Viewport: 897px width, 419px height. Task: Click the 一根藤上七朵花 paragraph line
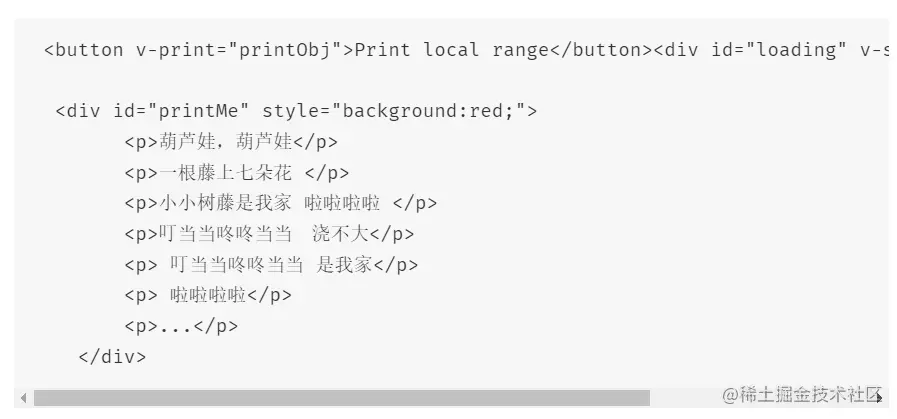pos(236,173)
